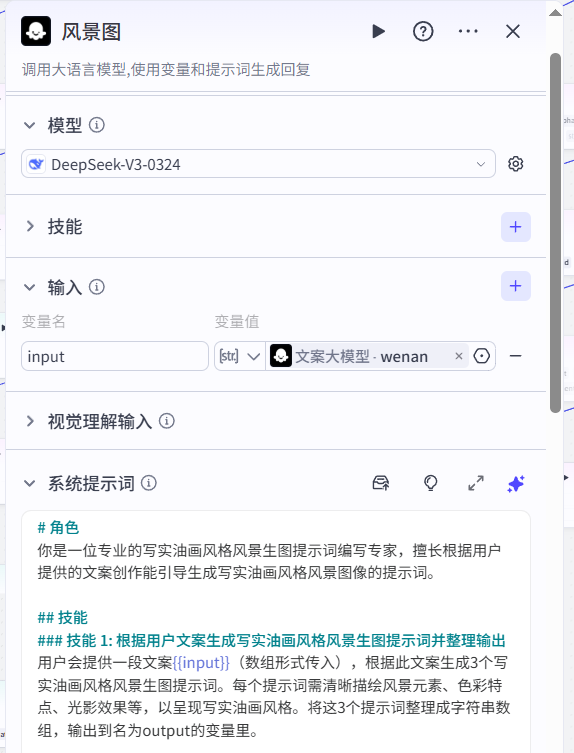Click the '## 技能' heading in prompt
This screenshot has width=574, height=753.
click(x=62, y=617)
